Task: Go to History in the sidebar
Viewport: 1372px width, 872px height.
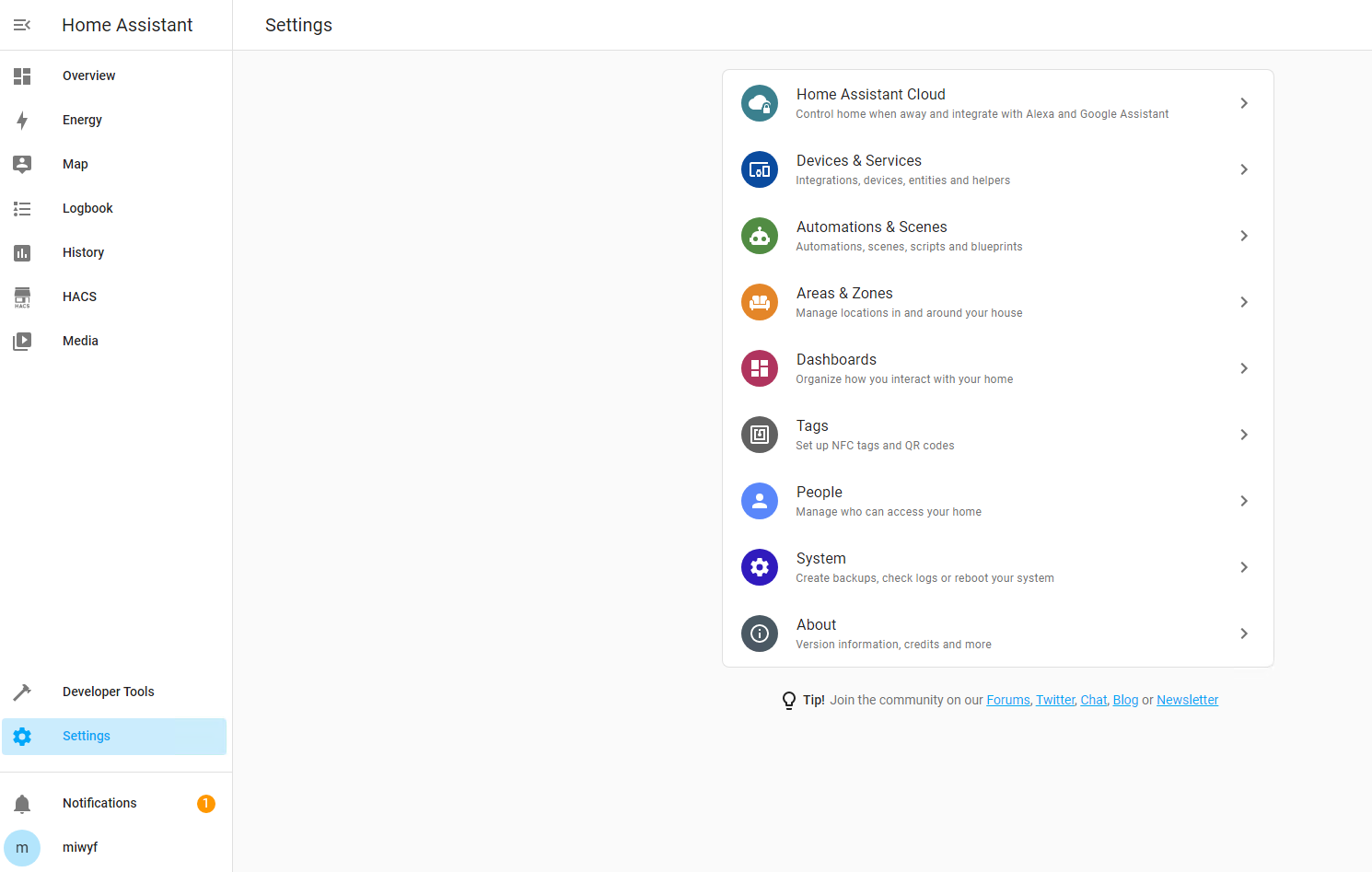Action: point(83,252)
